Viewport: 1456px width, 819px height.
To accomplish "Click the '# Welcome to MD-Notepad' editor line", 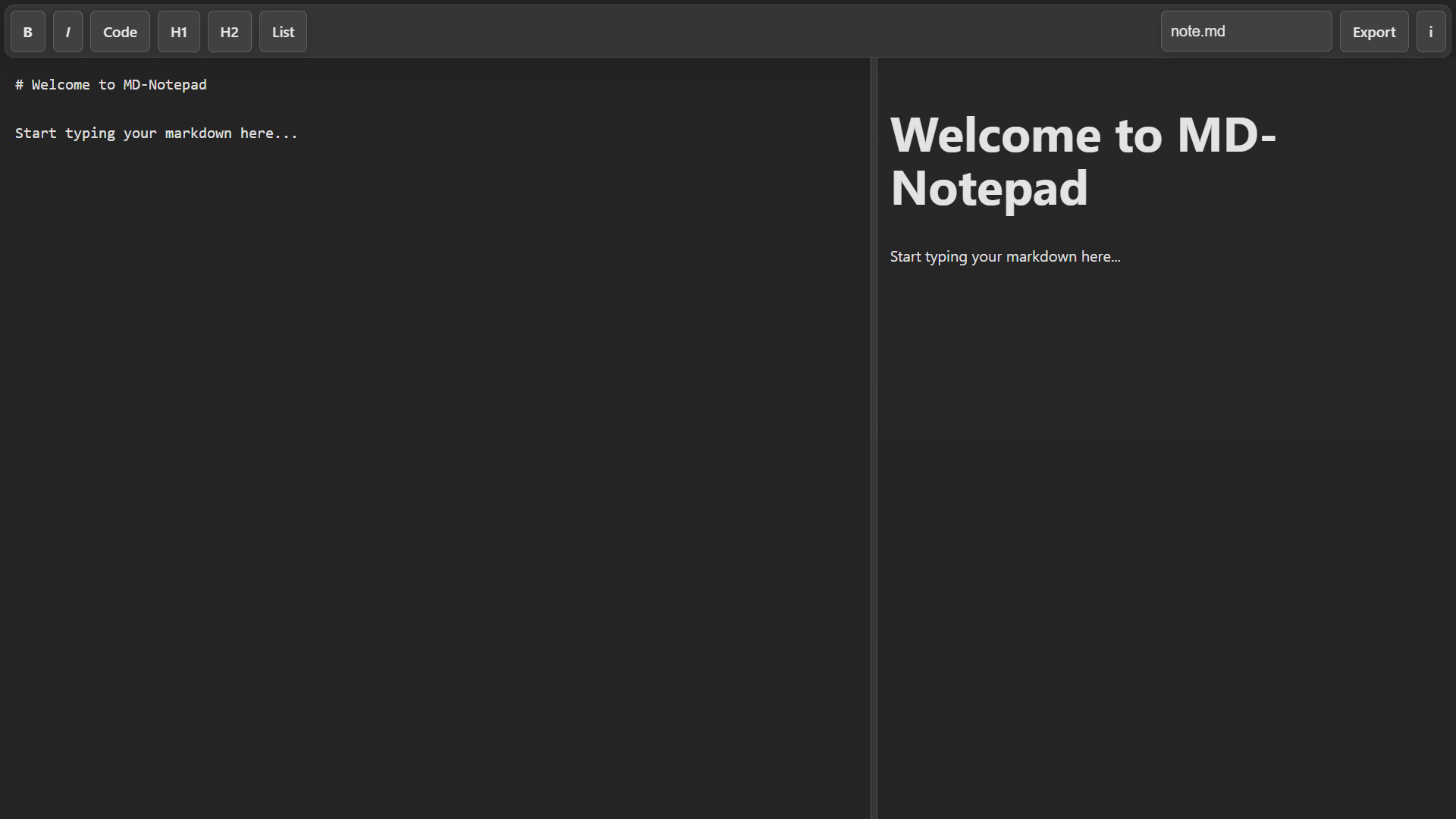I will click(x=111, y=84).
